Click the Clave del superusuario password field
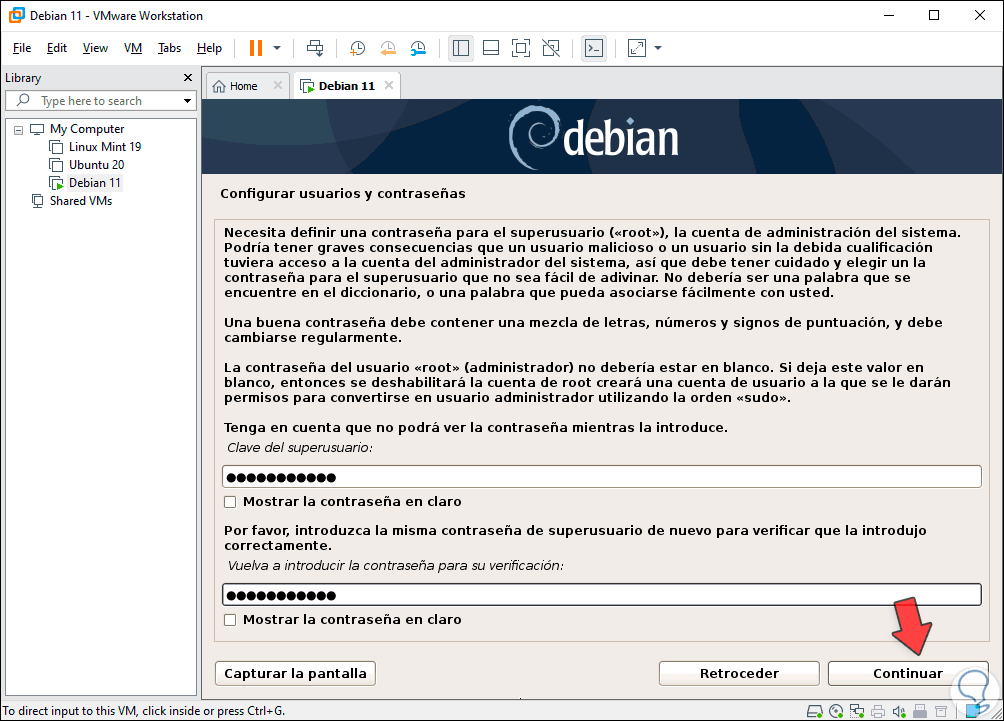The image size is (1004, 721). (602, 477)
